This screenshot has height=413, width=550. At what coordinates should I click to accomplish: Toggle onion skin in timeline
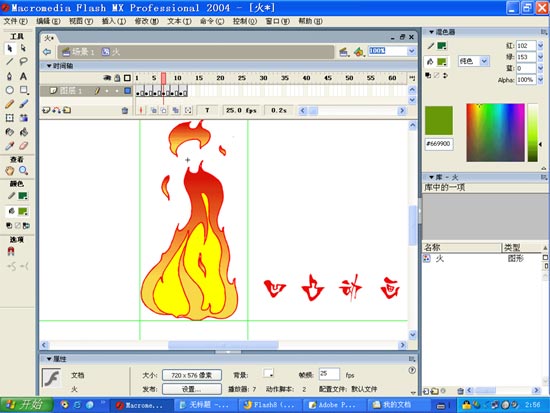point(154,111)
